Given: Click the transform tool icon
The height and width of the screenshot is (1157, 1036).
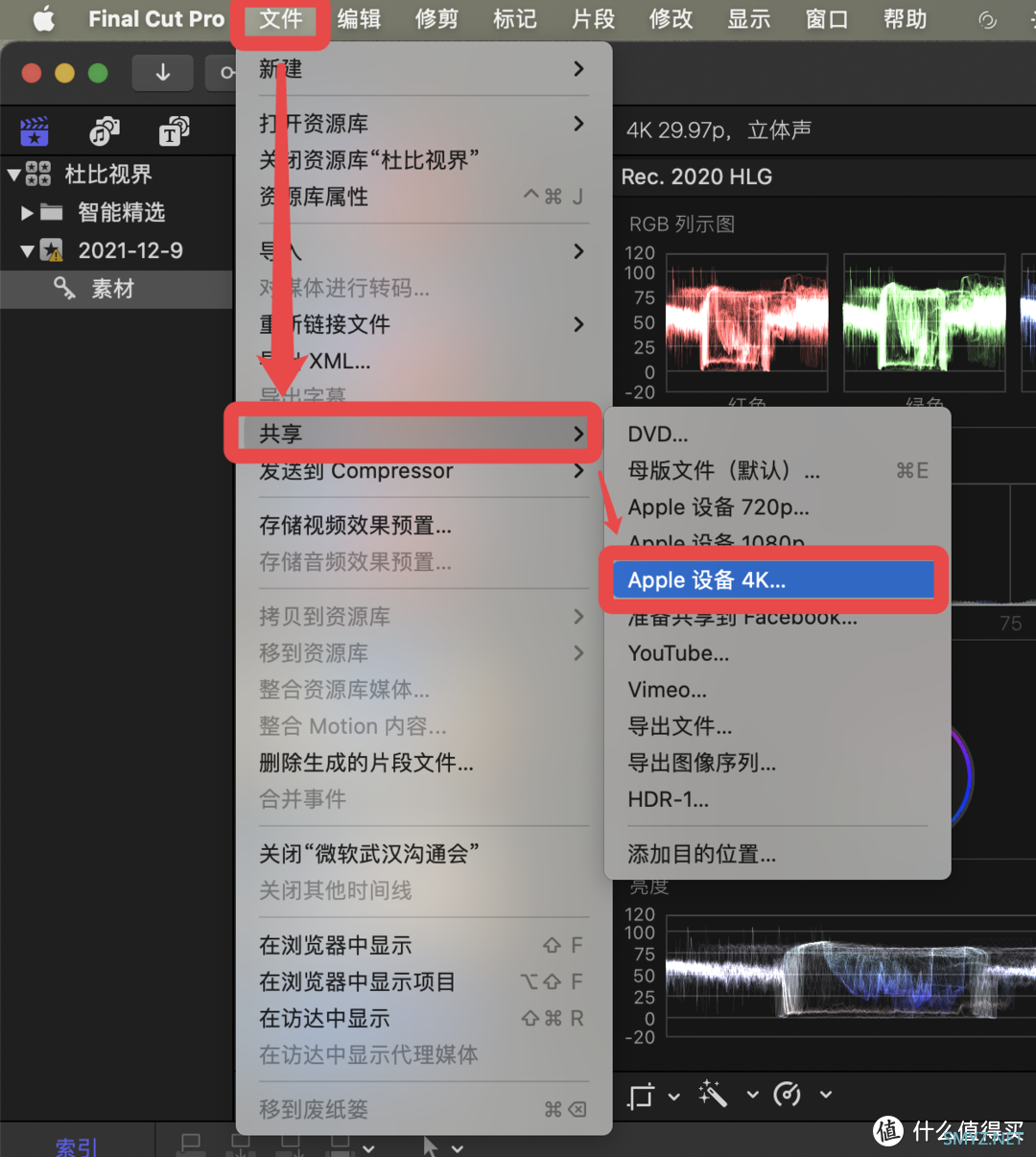Looking at the screenshot, I should click(641, 1095).
